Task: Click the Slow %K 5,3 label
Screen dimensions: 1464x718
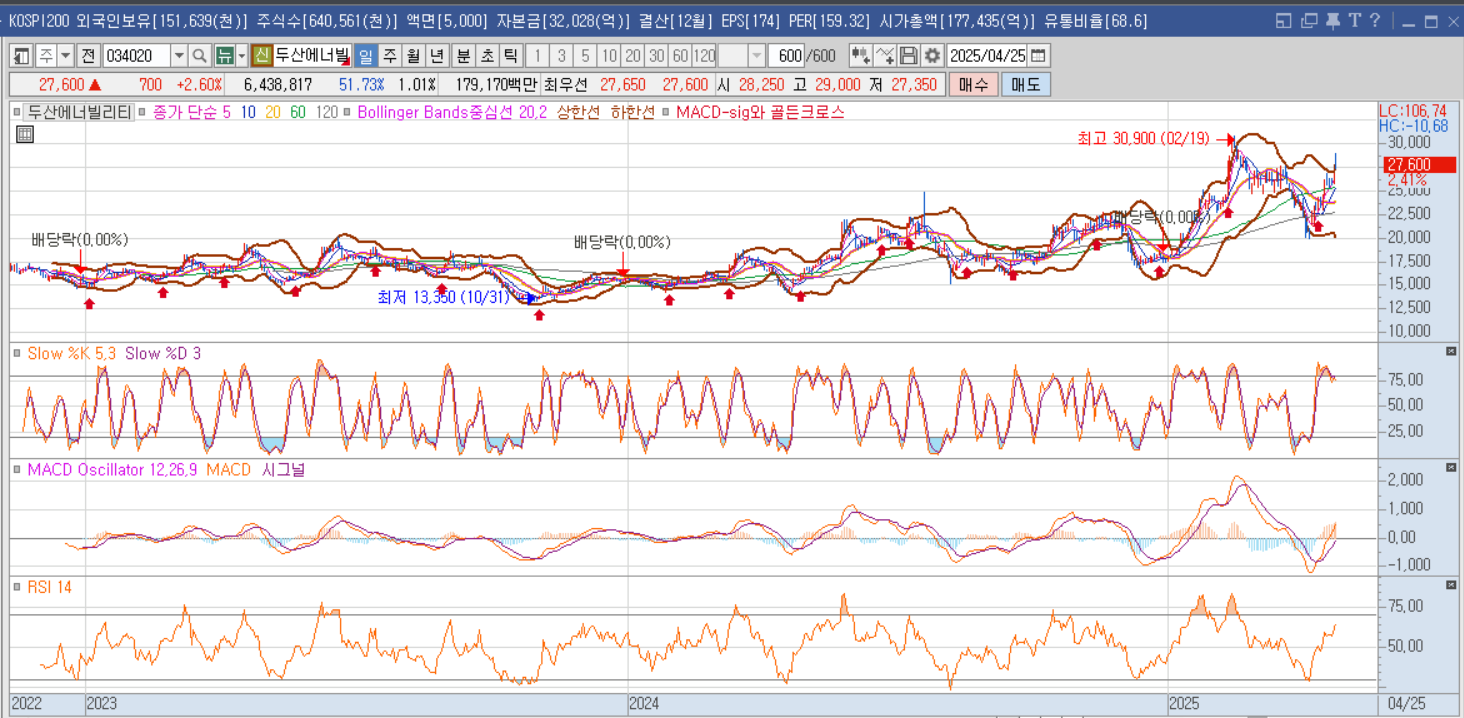Action: pyautogui.click(x=71, y=354)
